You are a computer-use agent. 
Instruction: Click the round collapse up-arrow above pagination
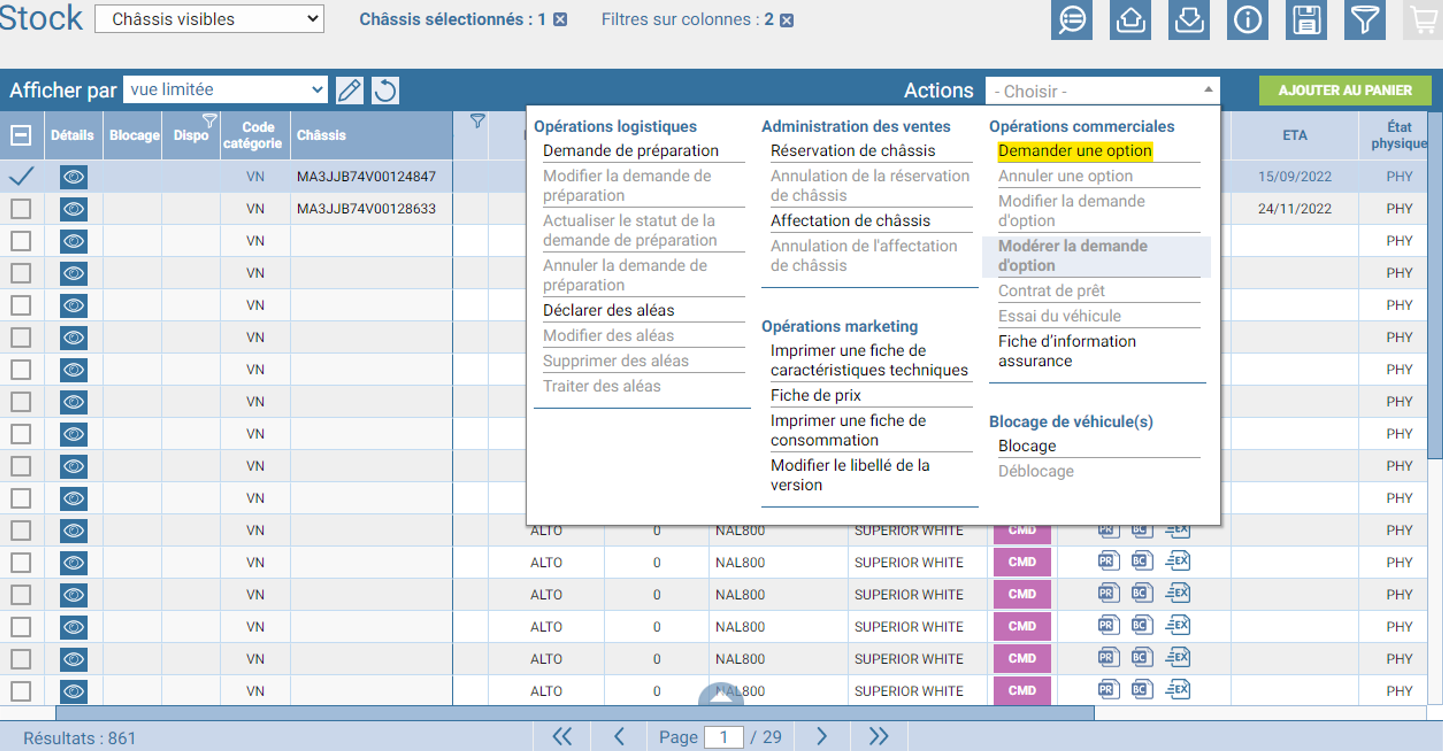(x=722, y=696)
